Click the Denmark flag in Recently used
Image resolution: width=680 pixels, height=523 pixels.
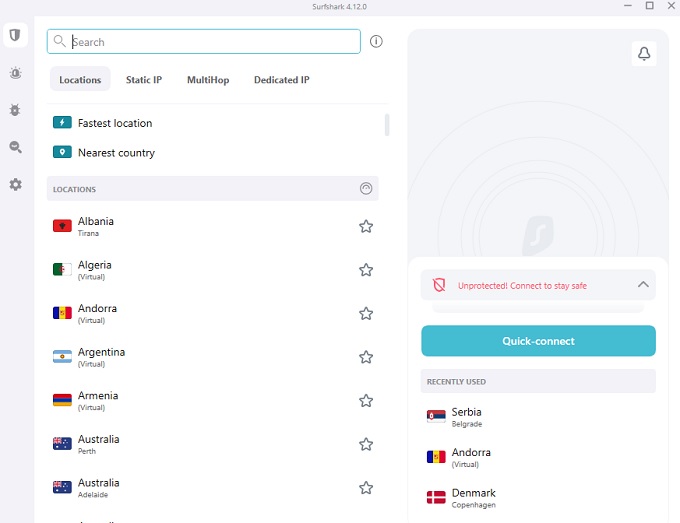(436, 497)
